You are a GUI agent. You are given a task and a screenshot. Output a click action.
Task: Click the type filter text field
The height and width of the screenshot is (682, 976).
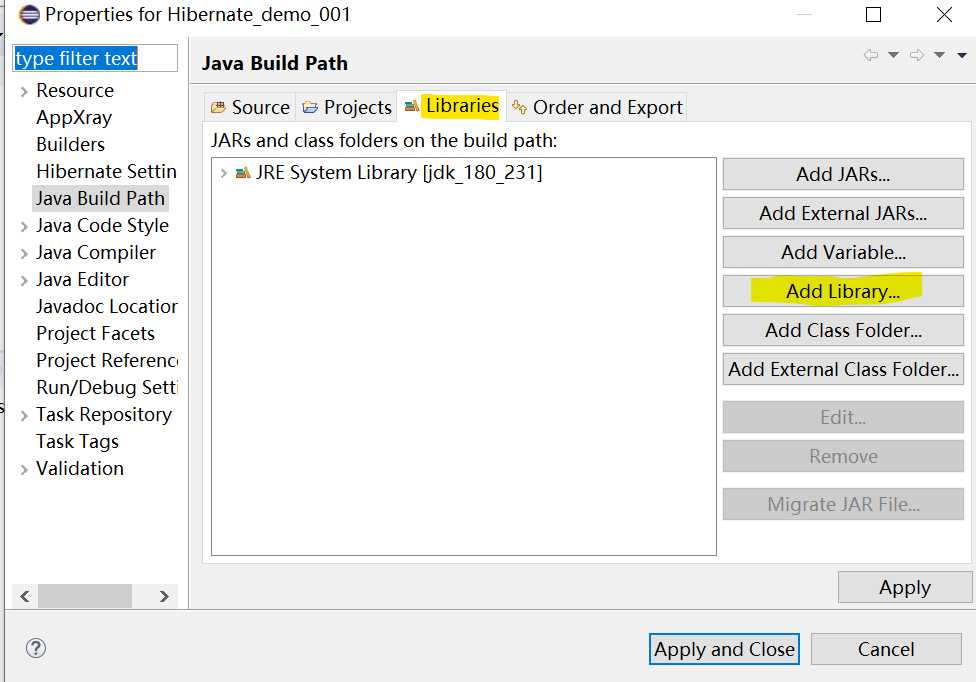click(95, 59)
